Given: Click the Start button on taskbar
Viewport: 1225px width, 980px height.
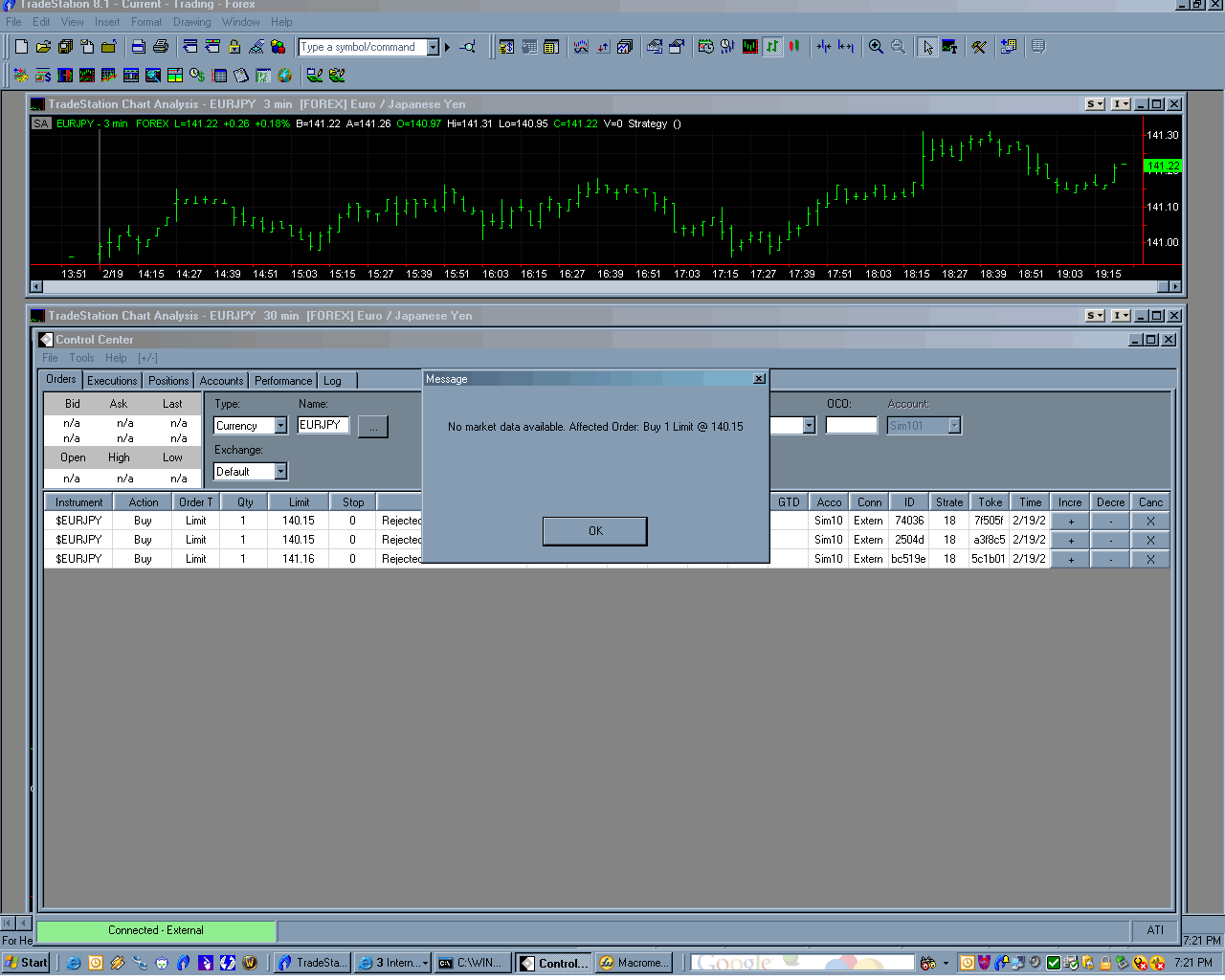Looking at the screenshot, I should (26, 963).
